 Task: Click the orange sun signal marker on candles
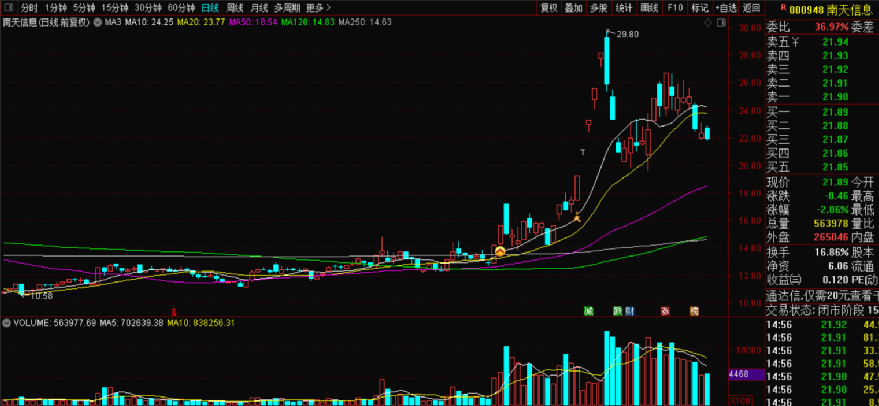[500, 252]
